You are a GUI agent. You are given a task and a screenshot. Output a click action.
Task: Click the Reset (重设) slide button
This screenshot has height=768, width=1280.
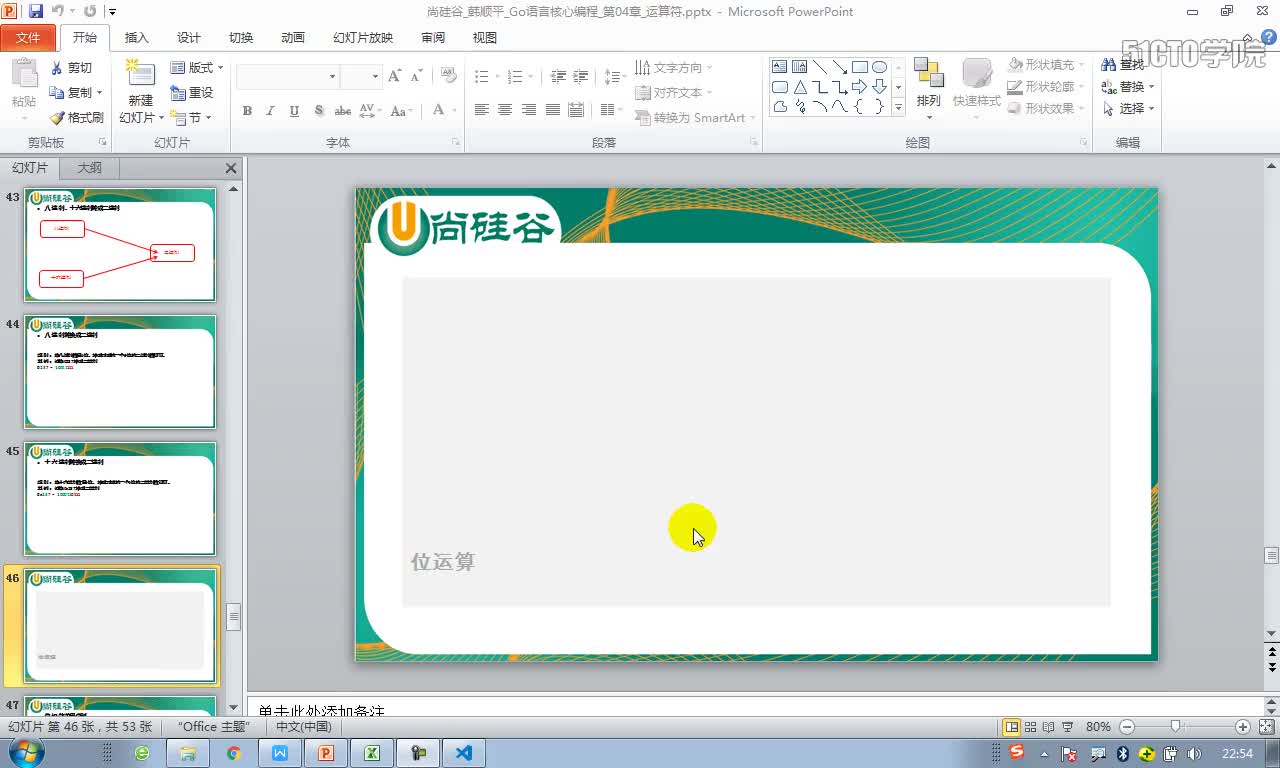[x=193, y=92]
